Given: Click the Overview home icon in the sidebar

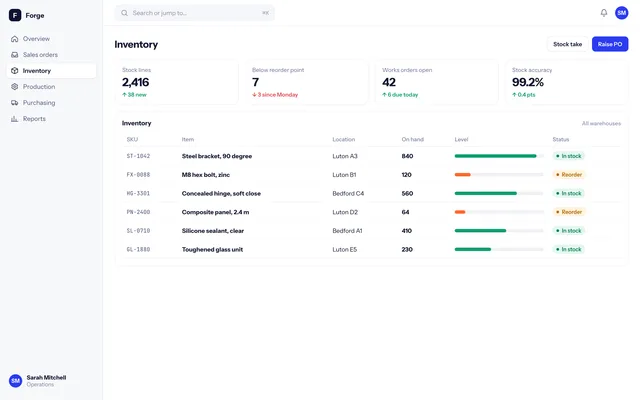Looking at the screenshot, I should pyautogui.click(x=15, y=39).
